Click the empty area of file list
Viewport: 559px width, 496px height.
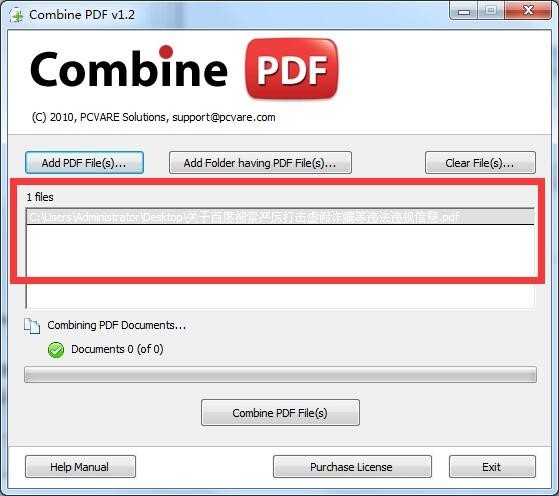click(x=280, y=266)
